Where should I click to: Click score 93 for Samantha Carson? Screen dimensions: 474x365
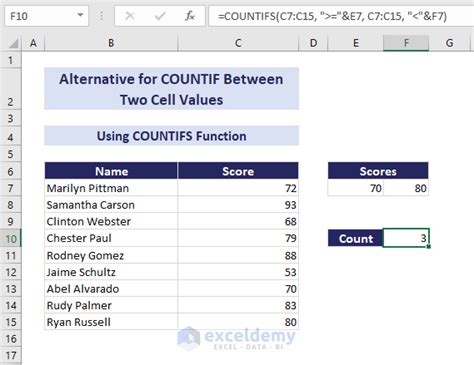(x=238, y=205)
